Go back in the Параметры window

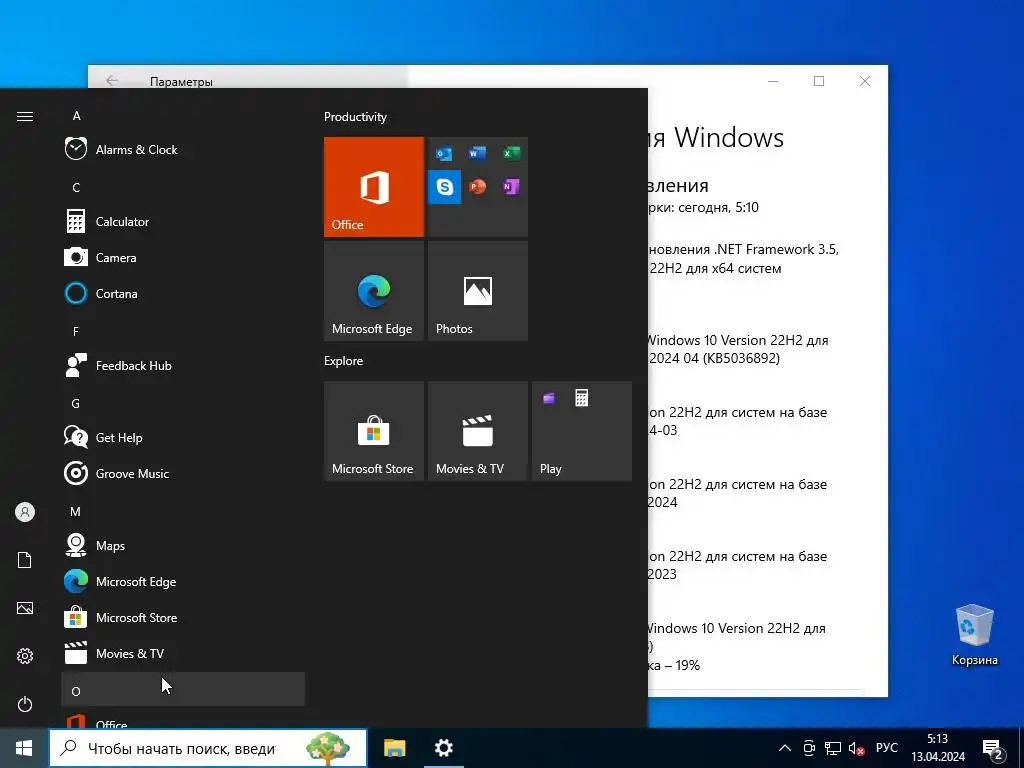112,81
